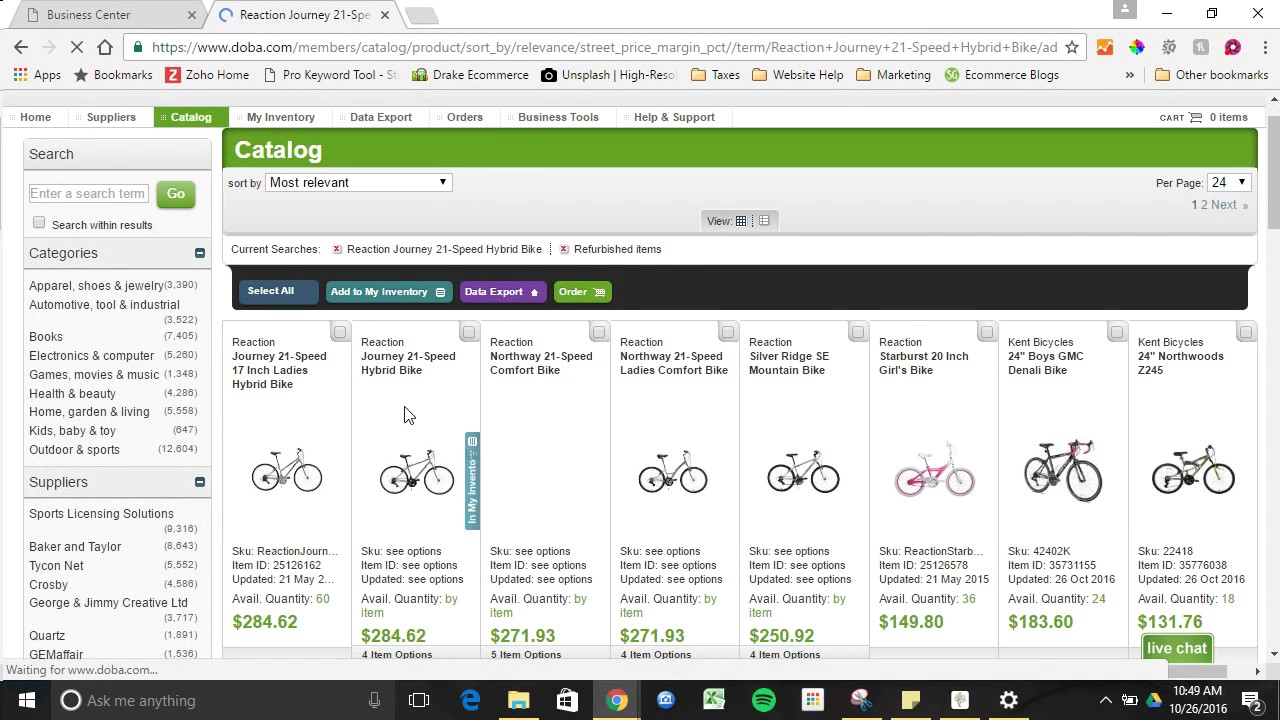Expand 5 Item Options for Northway Comfort Bike
This screenshot has height=720, width=1280.
[x=526, y=655]
